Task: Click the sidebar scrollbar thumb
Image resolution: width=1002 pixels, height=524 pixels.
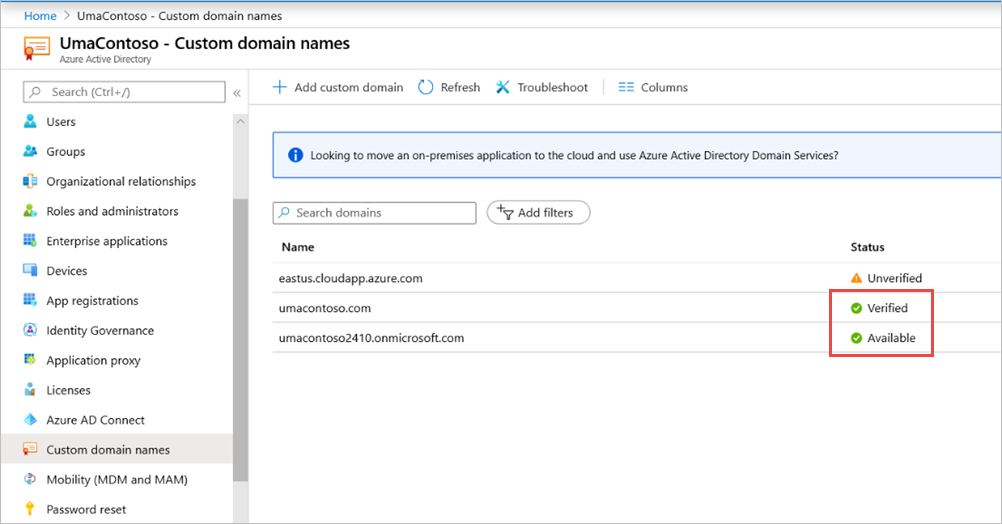Action: (x=240, y=340)
